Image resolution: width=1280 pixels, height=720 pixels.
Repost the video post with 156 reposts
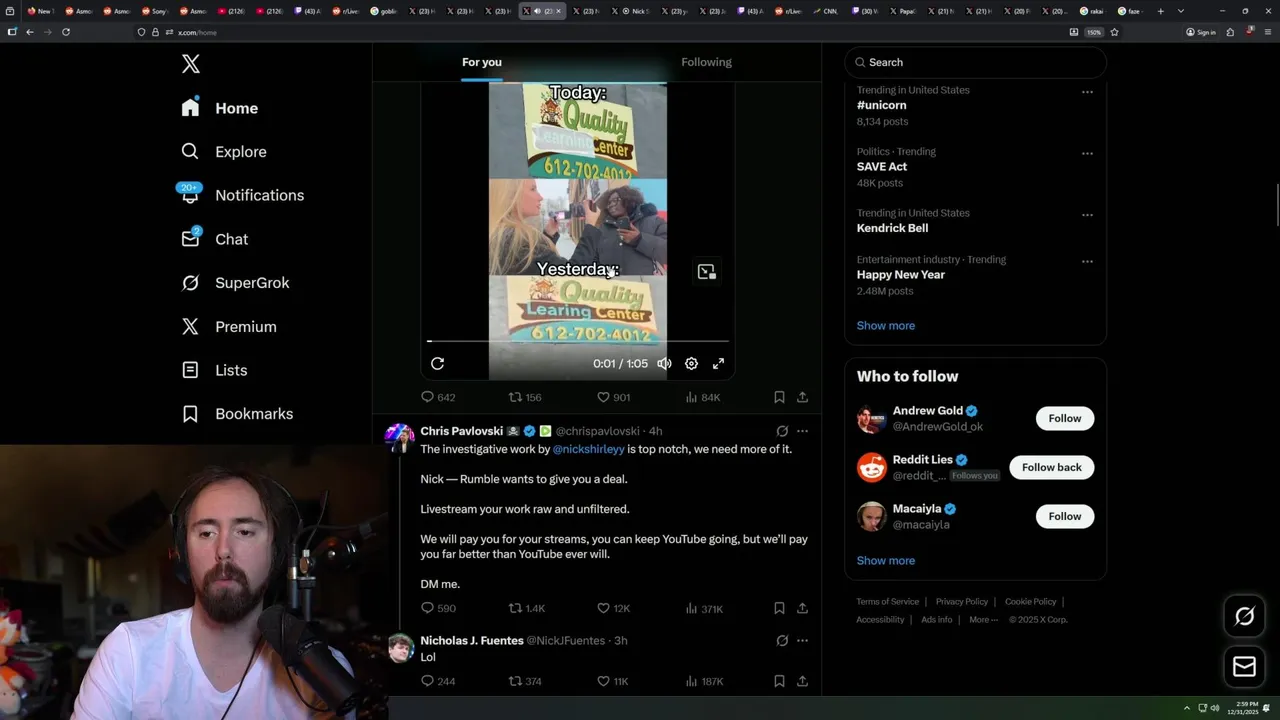pyautogui.click(x=525, y=397)
